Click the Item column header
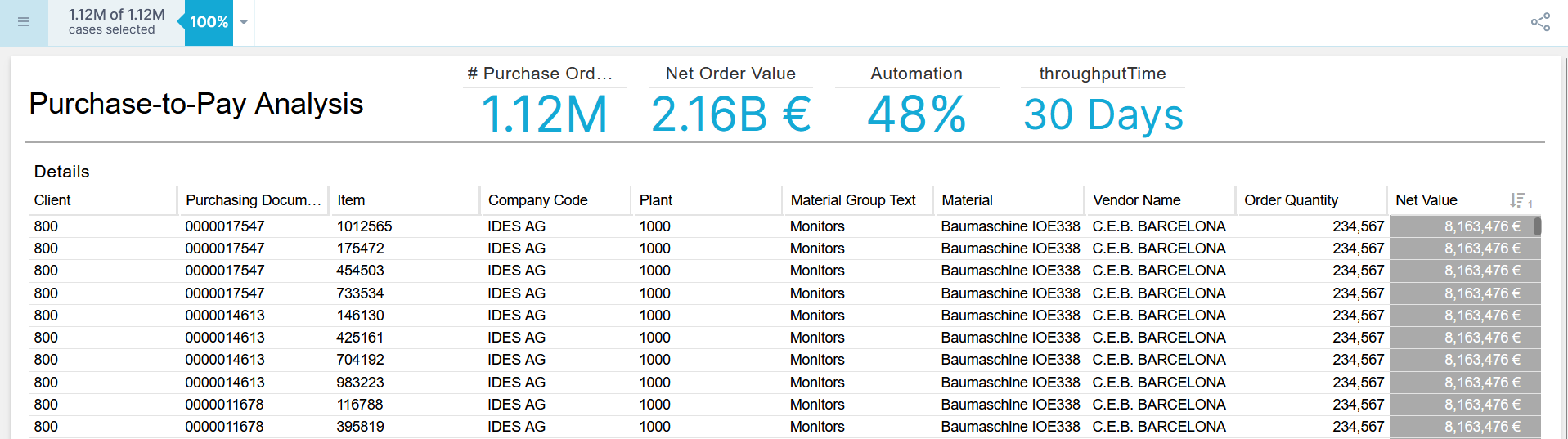Image resolution: width=1568 pixels, height=439 pixels. point(351,200)
